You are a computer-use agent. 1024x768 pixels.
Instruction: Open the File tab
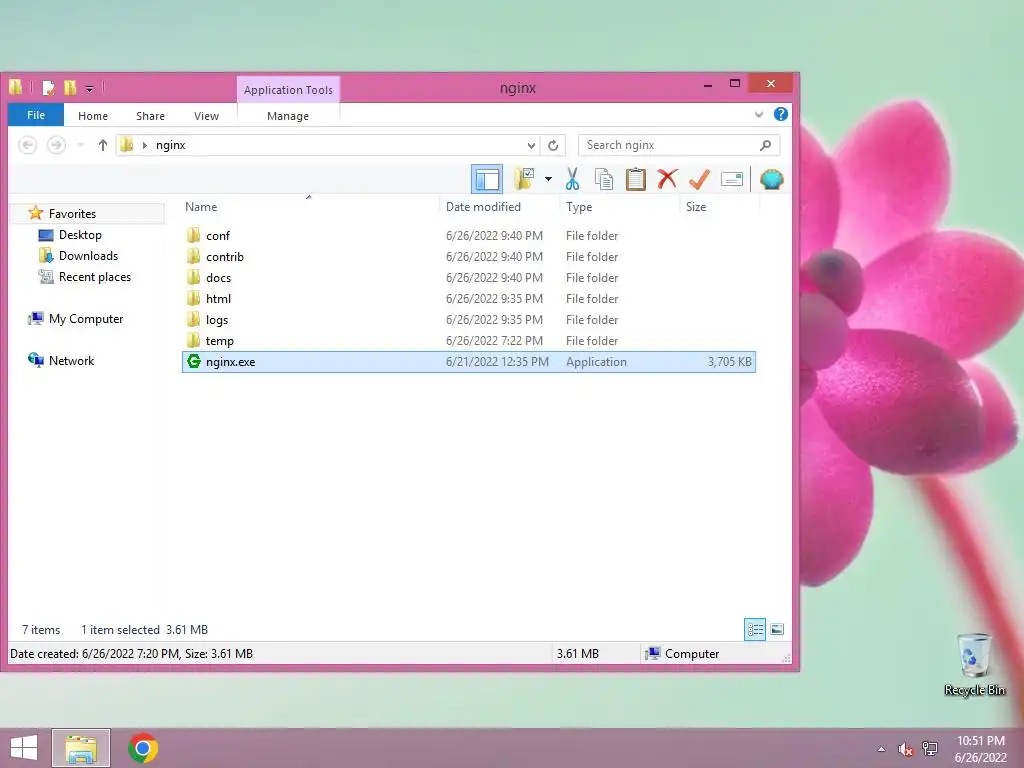pos(36,115)
